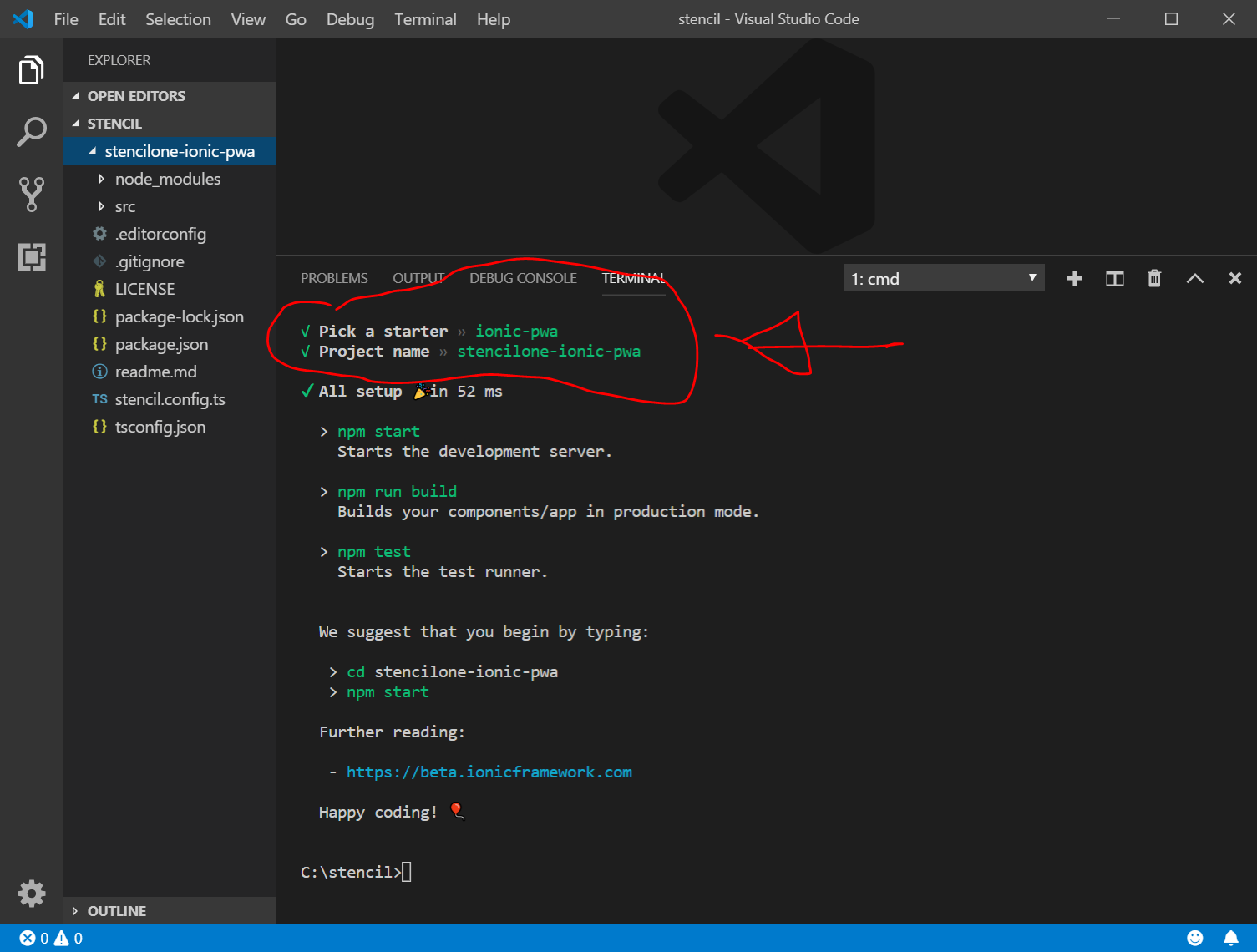The width and height of the screenshot is (1257, 952).
Task: Open the terminal selector dropdown '1: cmd'
Action: [x=944, y=278]
